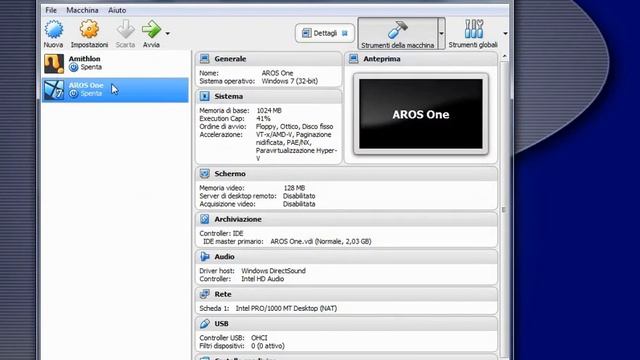
Task: Click the Anteprima preview icon
Action: (353, 59)
